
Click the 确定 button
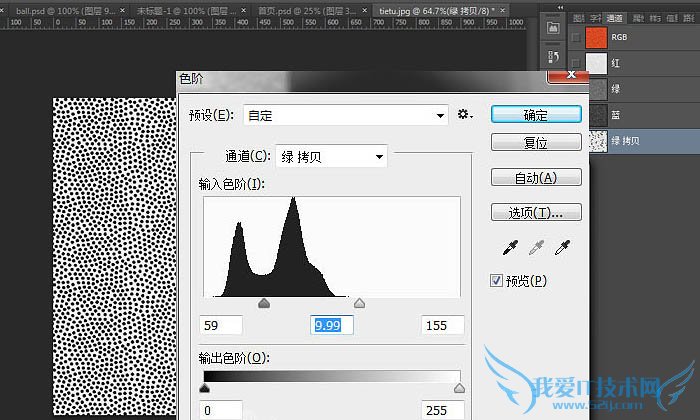[x=535, y=115]
